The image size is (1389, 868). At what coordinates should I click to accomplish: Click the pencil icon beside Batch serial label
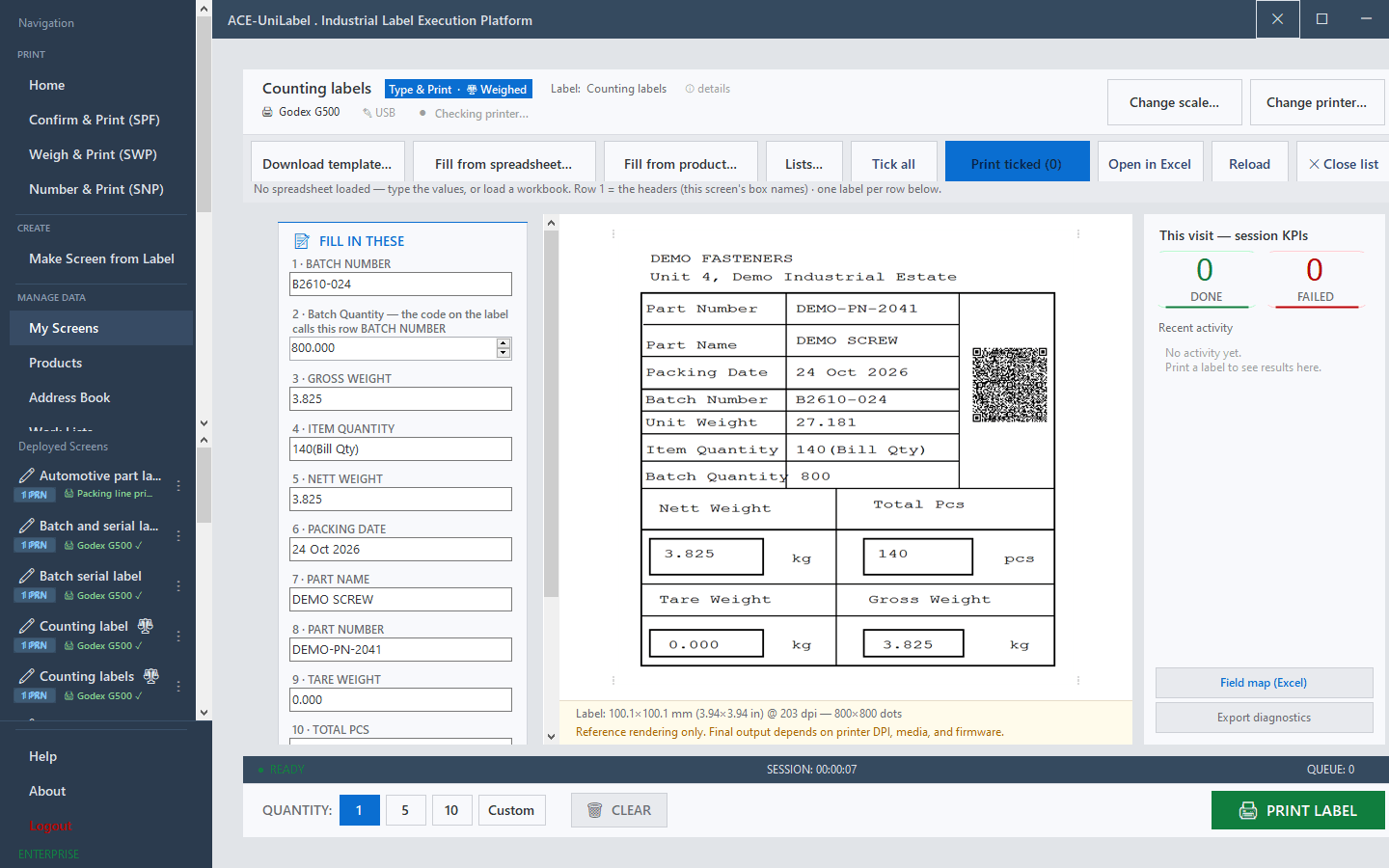[27, 576]
